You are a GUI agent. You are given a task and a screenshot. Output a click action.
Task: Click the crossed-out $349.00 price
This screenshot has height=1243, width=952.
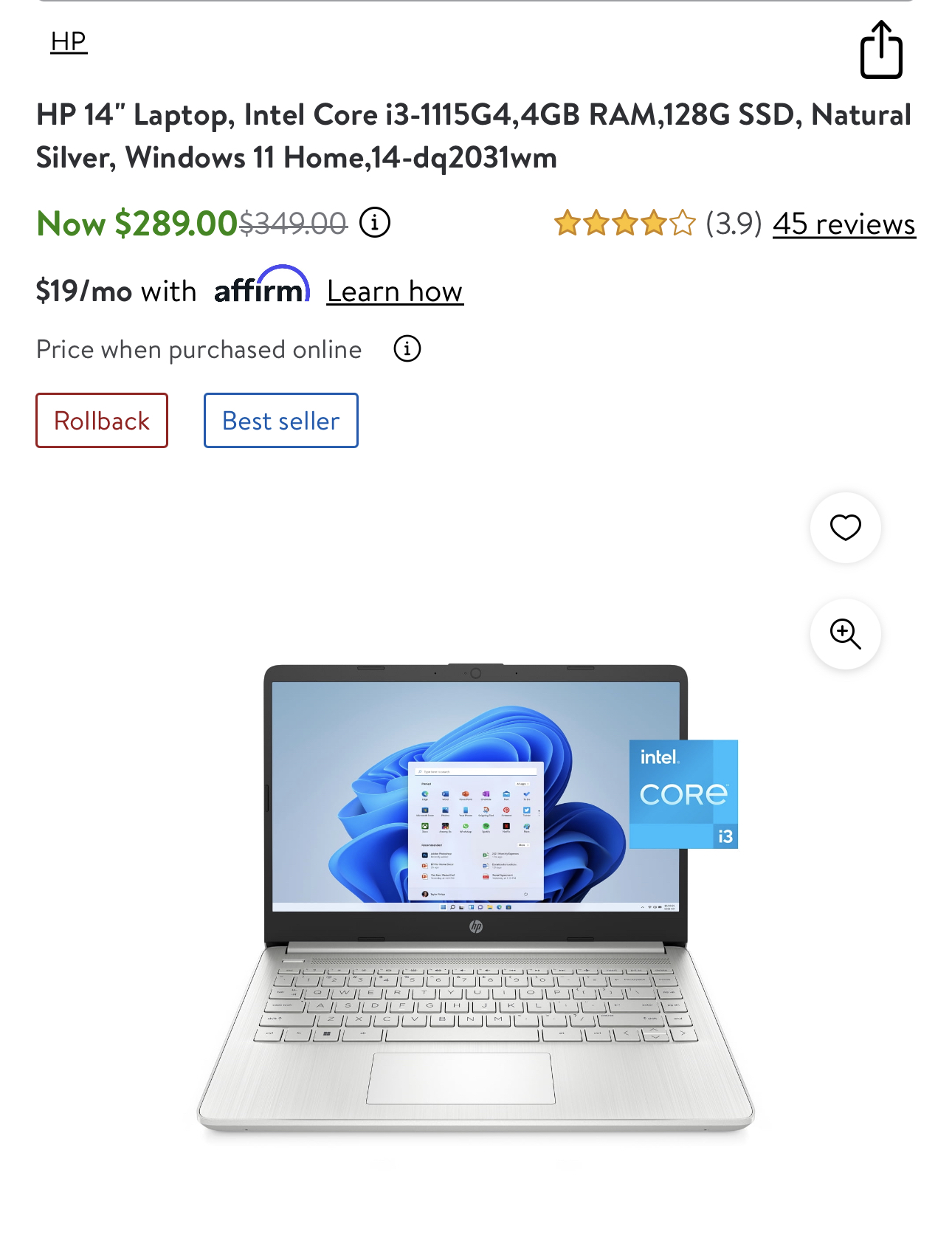pyautogui.click(x=293, y=223)
